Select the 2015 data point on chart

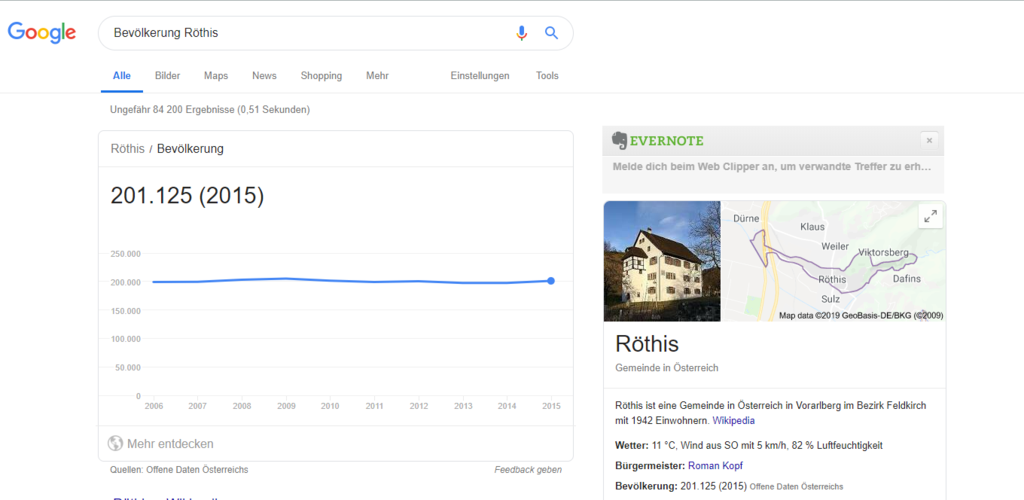point(551,281)
